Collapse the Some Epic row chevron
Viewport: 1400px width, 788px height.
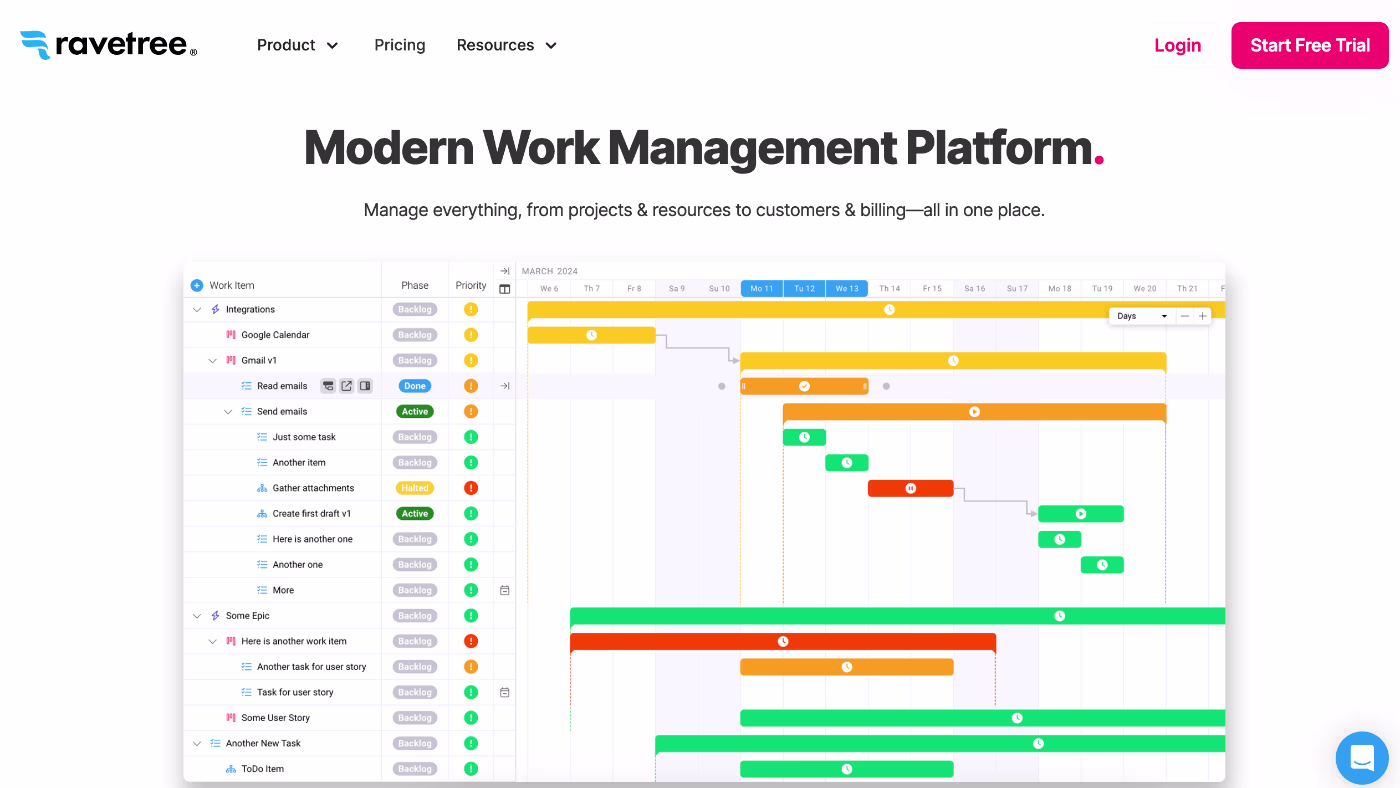click(x=197, y=616)
